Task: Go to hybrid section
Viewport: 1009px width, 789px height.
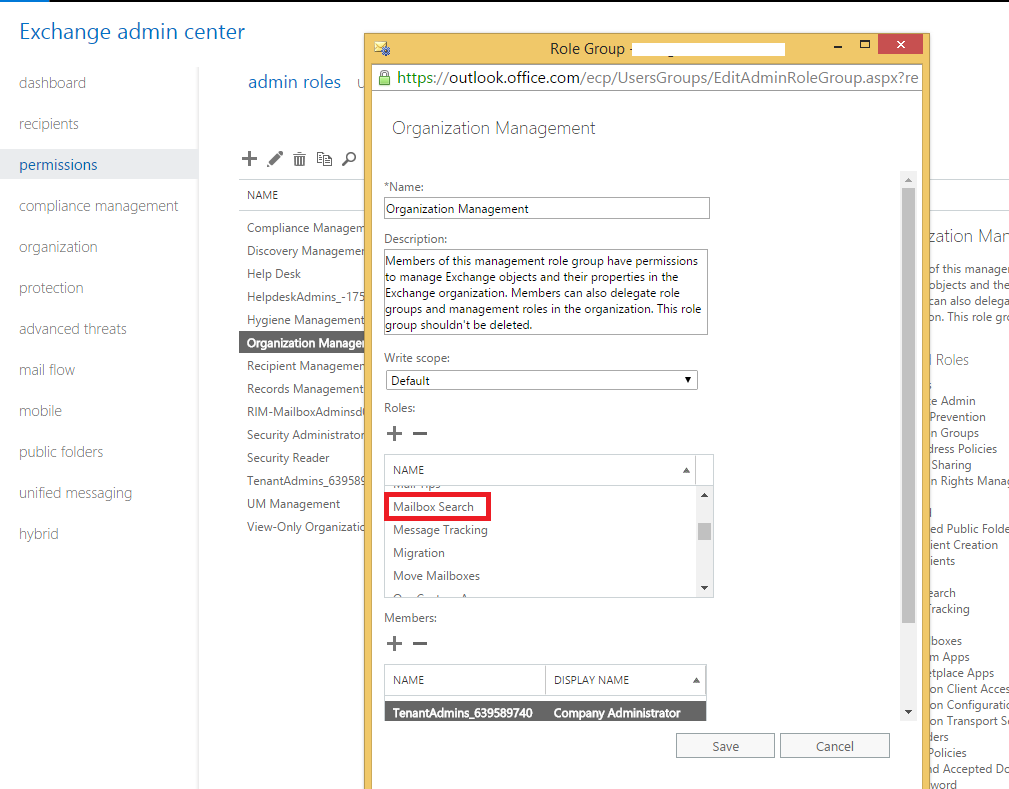Action: [39, 534]
